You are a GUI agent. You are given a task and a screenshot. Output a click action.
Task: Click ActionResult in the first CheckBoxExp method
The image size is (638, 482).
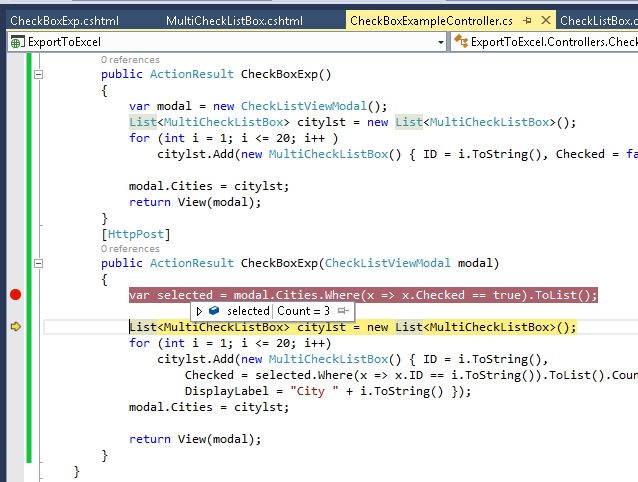pyautogui.click(x=192, y=74)
